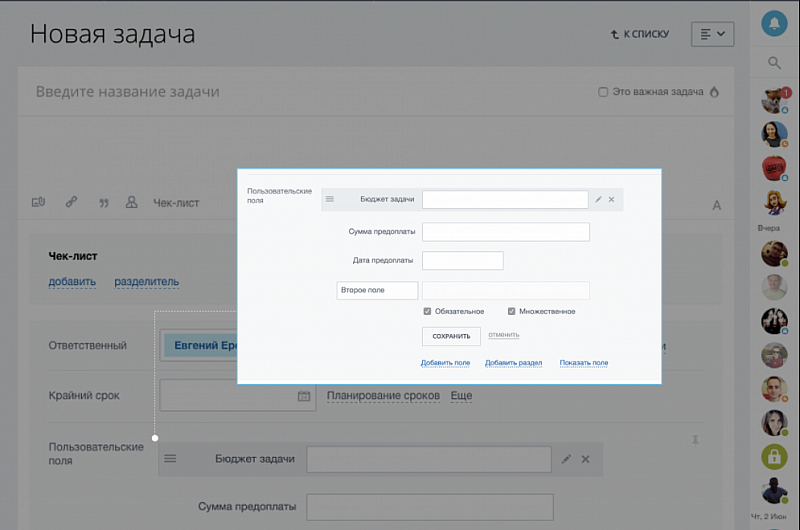
Task: Open the green lock avatar icon
Action: pyautogui.click(x=774, y=457)
